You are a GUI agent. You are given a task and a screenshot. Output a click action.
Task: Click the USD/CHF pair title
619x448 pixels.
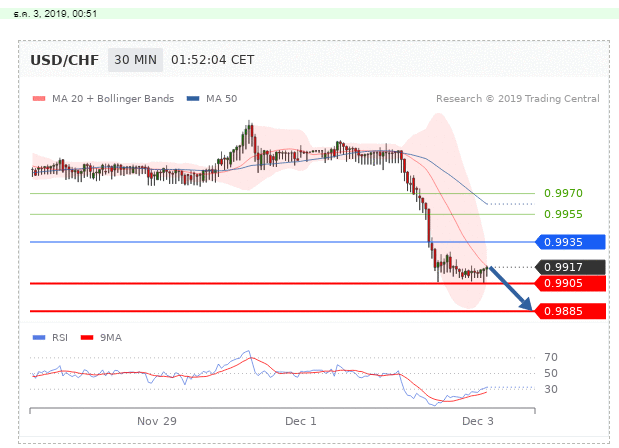(x=64, y=60)
